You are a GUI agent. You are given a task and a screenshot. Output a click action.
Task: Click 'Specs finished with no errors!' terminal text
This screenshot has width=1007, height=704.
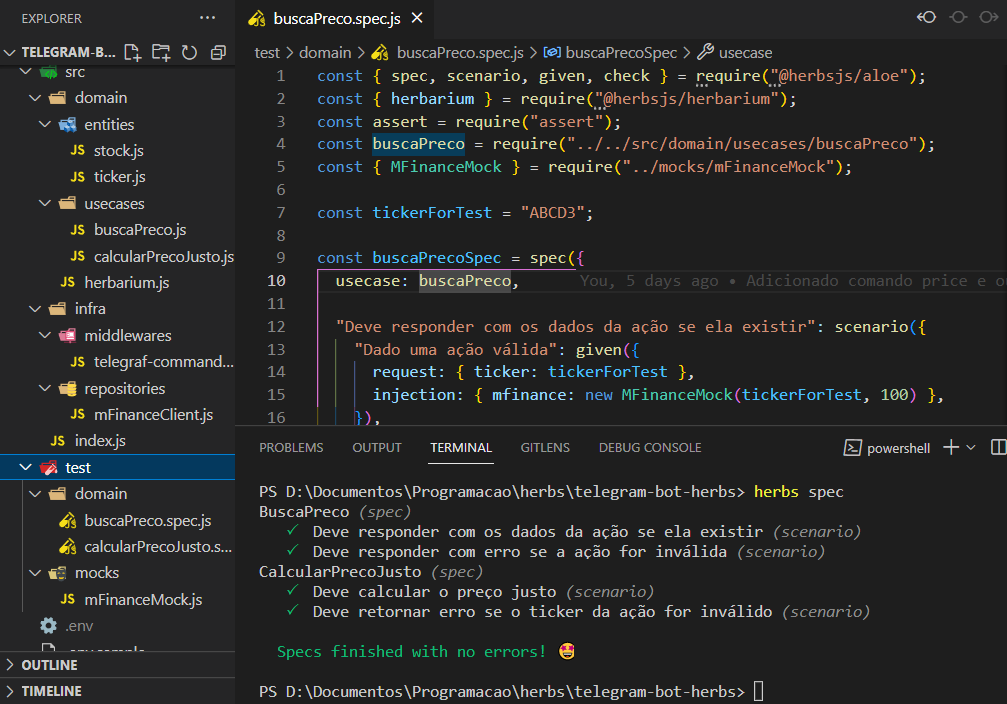pos(411,651)
